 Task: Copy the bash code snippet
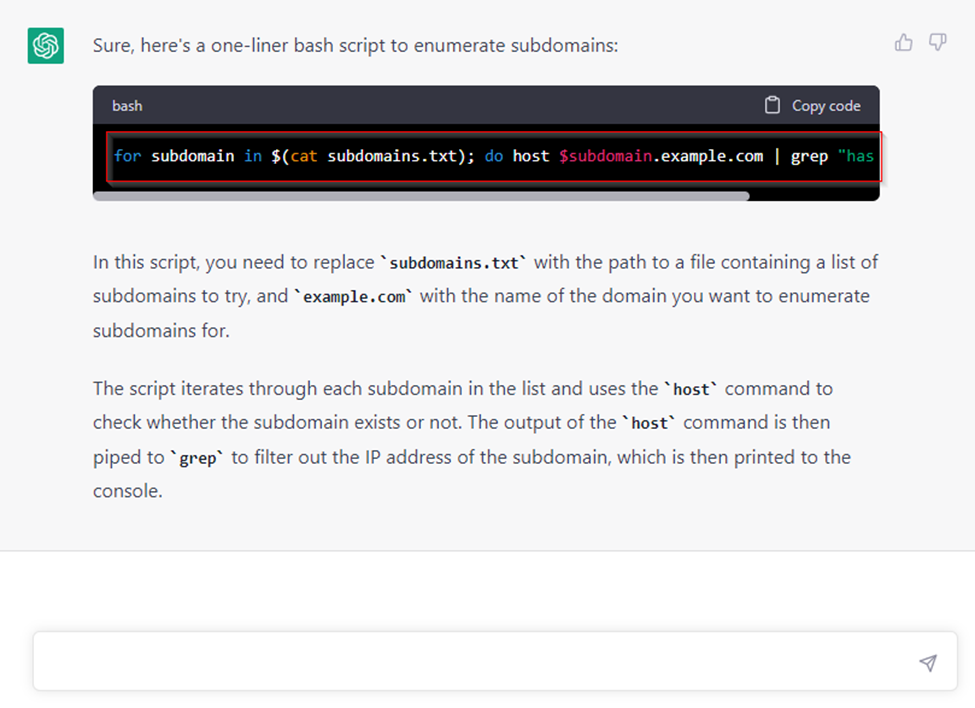[x=813, y=106]
